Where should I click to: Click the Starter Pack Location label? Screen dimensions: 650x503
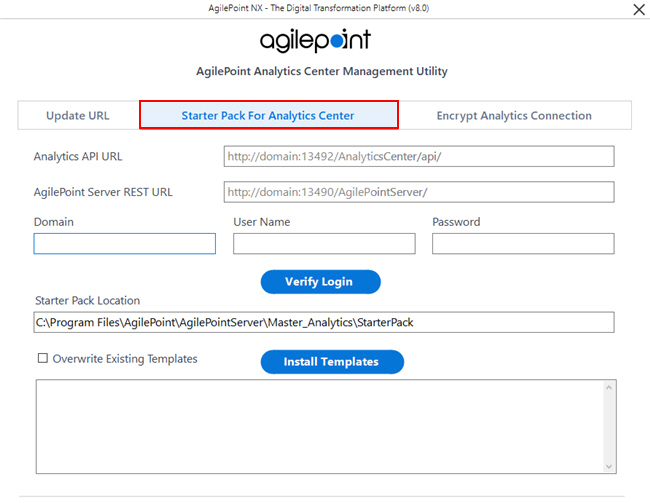(87, 300)
